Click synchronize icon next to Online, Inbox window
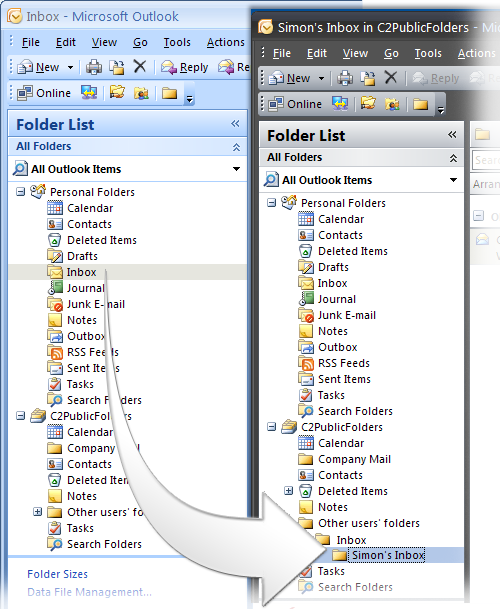 tap(89, 93)
